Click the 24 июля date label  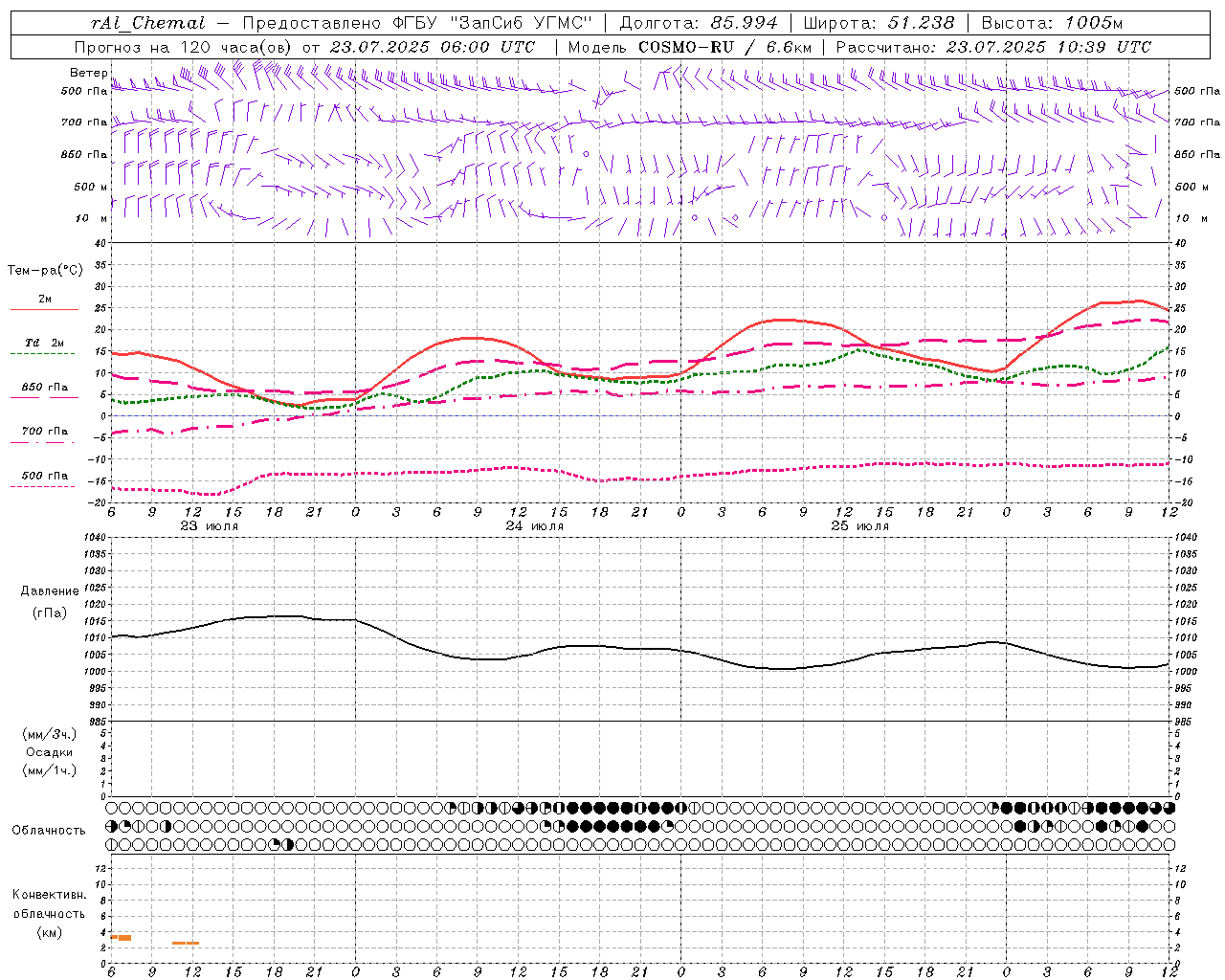point(535,526)
